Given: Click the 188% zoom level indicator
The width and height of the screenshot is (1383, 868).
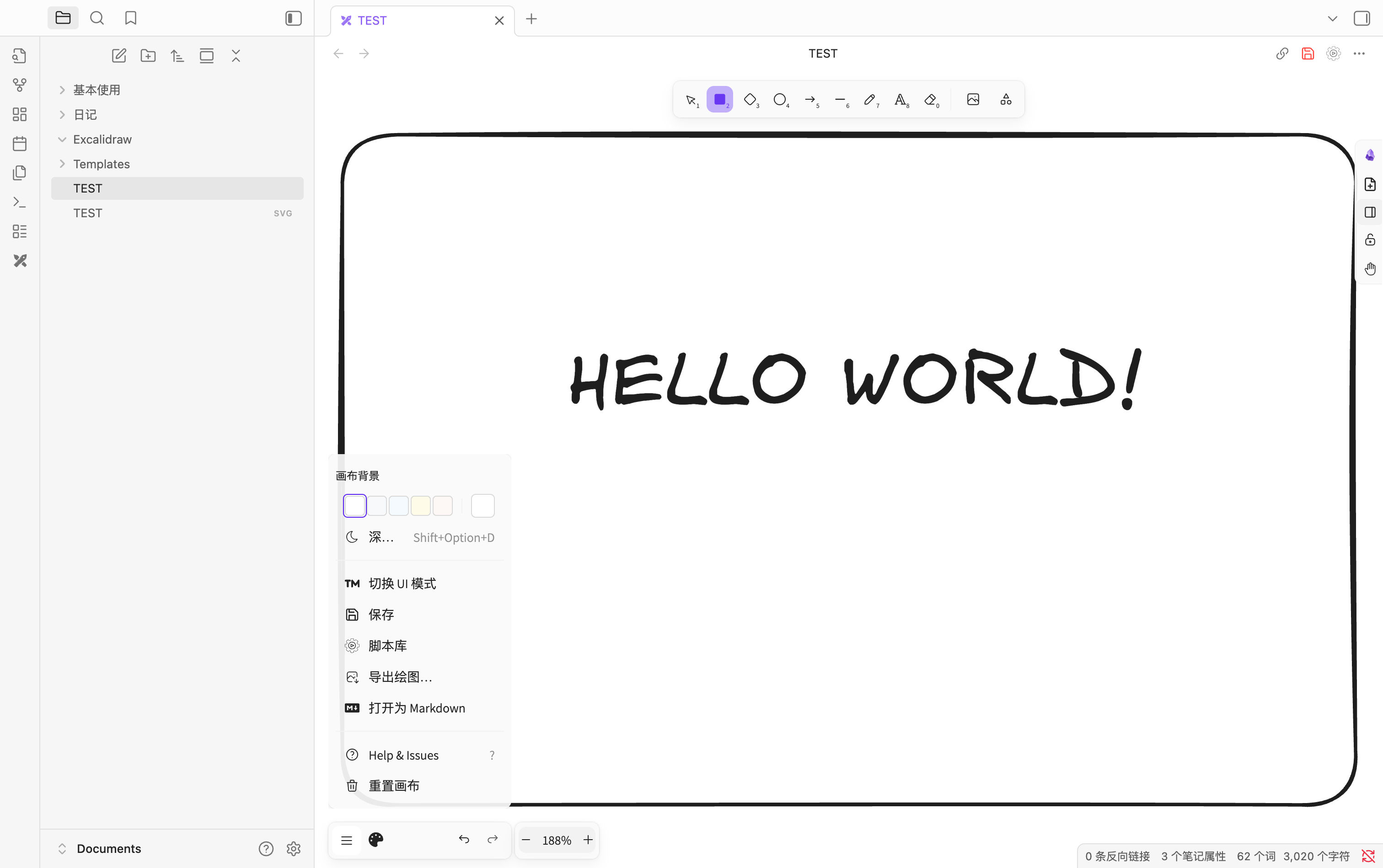Looking at the screenshot, I should (x=556, y=840).
